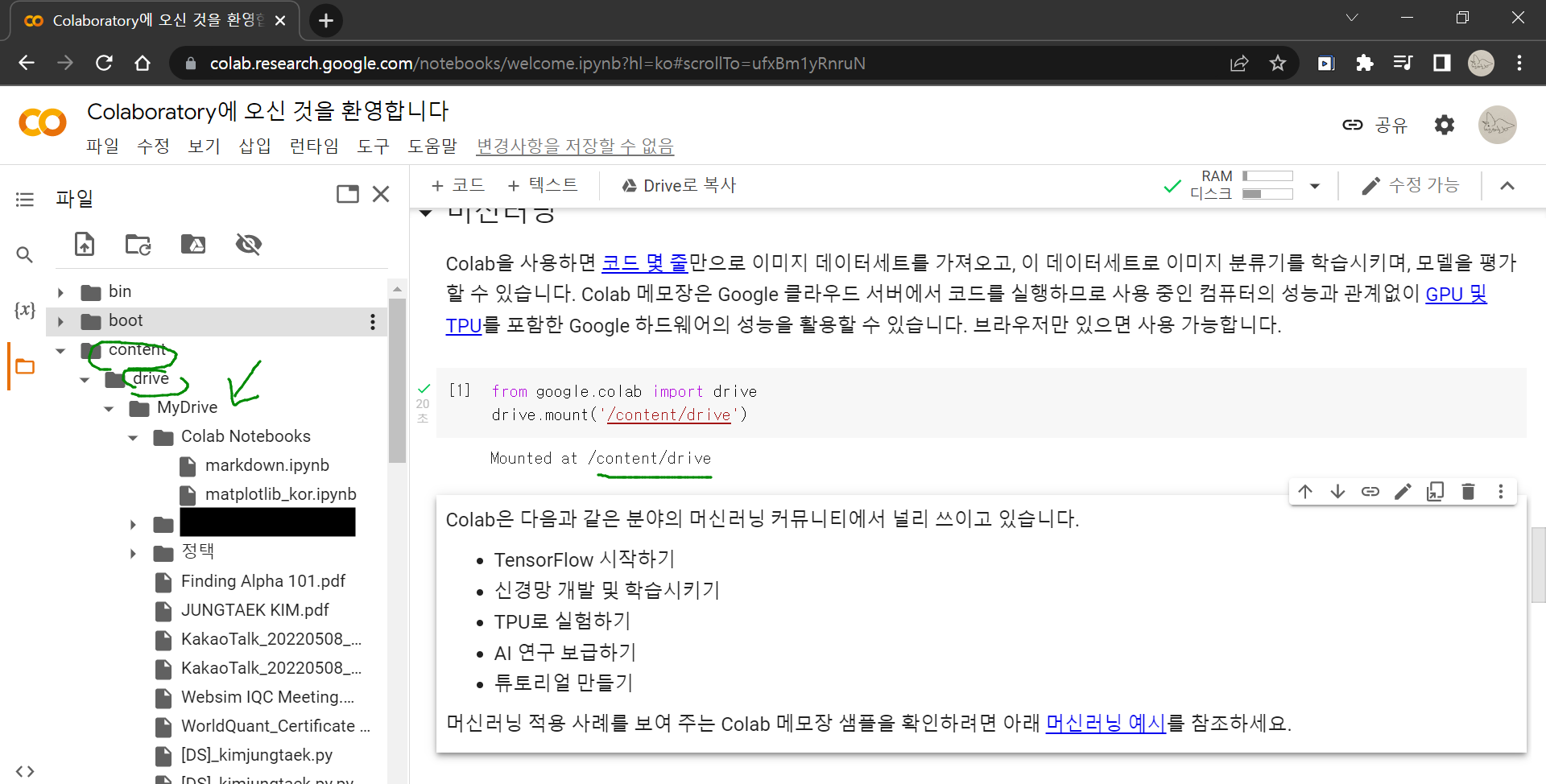Move the text cell up
This screenshot has height=784, width=1546.
[x=1305, y=491]
